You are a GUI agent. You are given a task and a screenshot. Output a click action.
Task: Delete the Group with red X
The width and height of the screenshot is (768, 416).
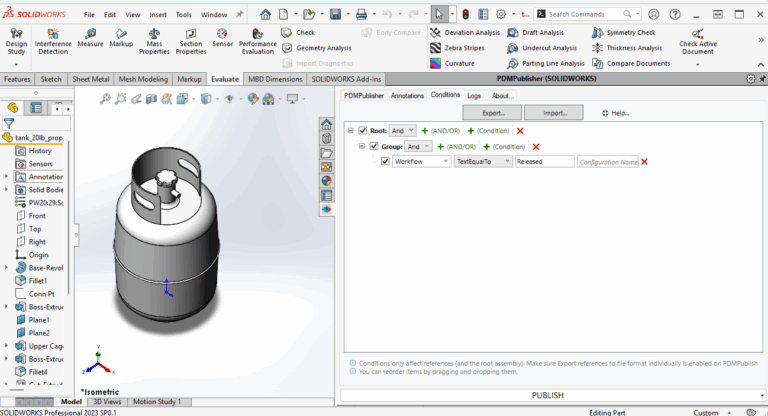click(536, 147)
